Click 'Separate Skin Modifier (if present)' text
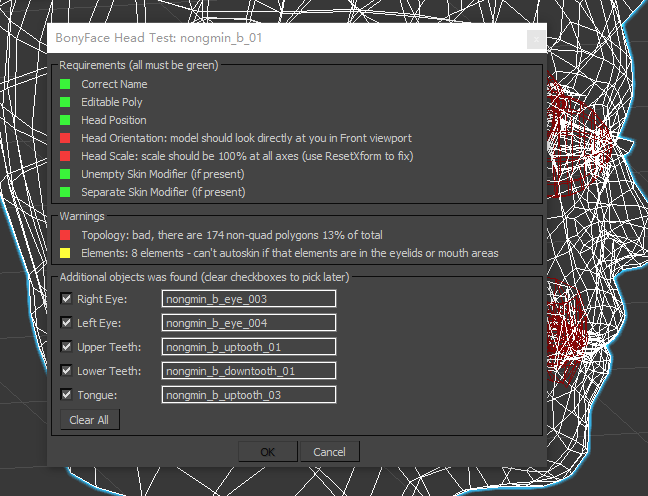Image resolution: width=648 pixels, height=496 pixels. [x=163, y=192]
